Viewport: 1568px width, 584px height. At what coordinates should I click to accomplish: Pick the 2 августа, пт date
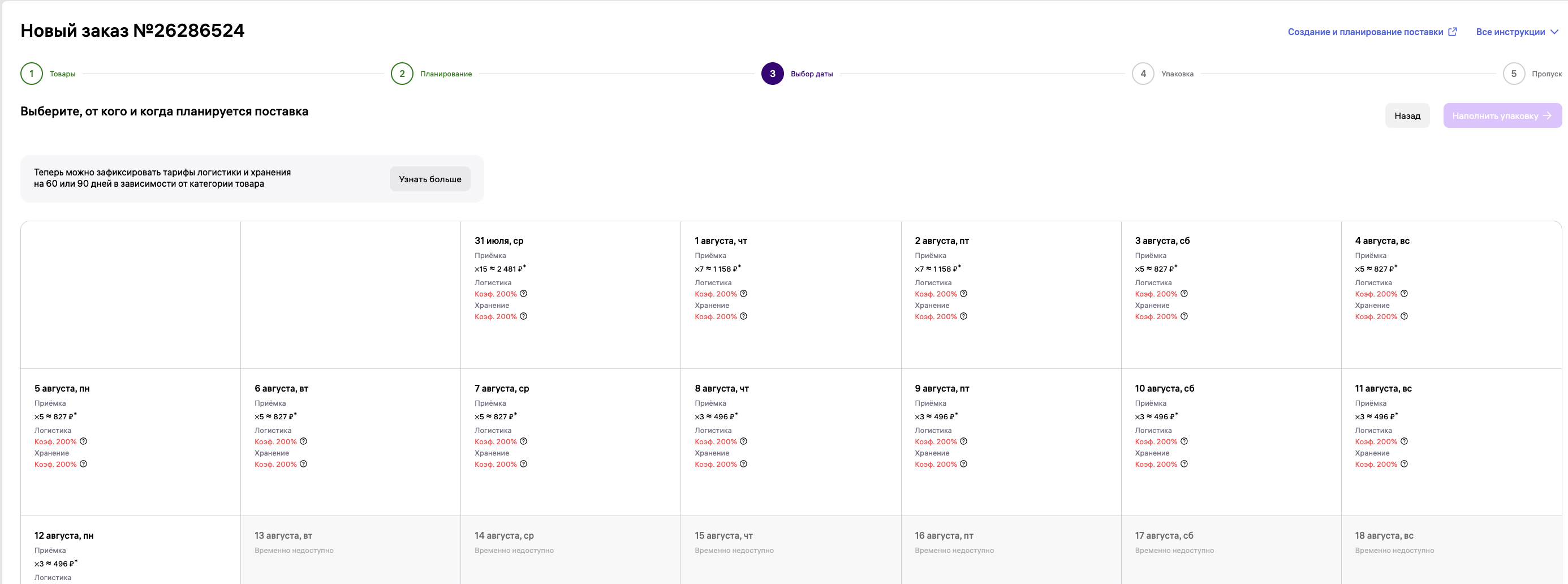click(x=1011, y=295)
